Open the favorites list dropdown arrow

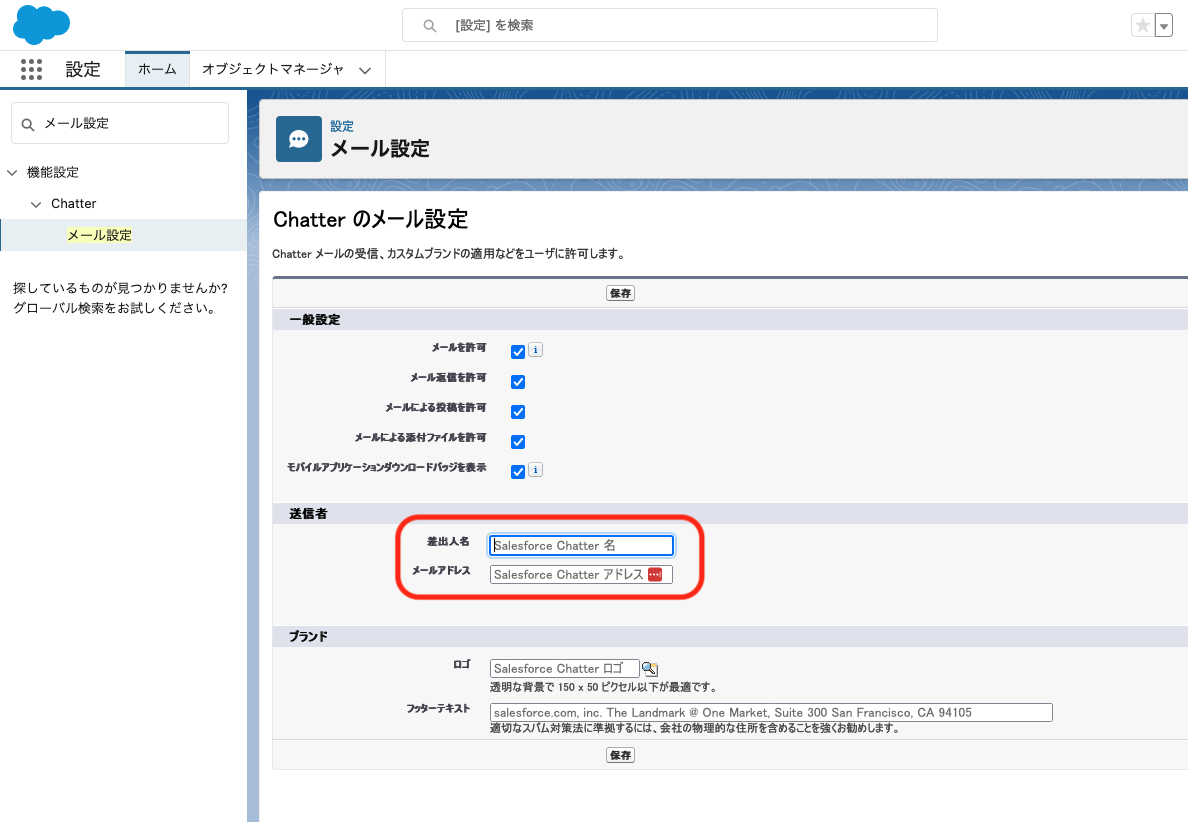pos(1163,26)
